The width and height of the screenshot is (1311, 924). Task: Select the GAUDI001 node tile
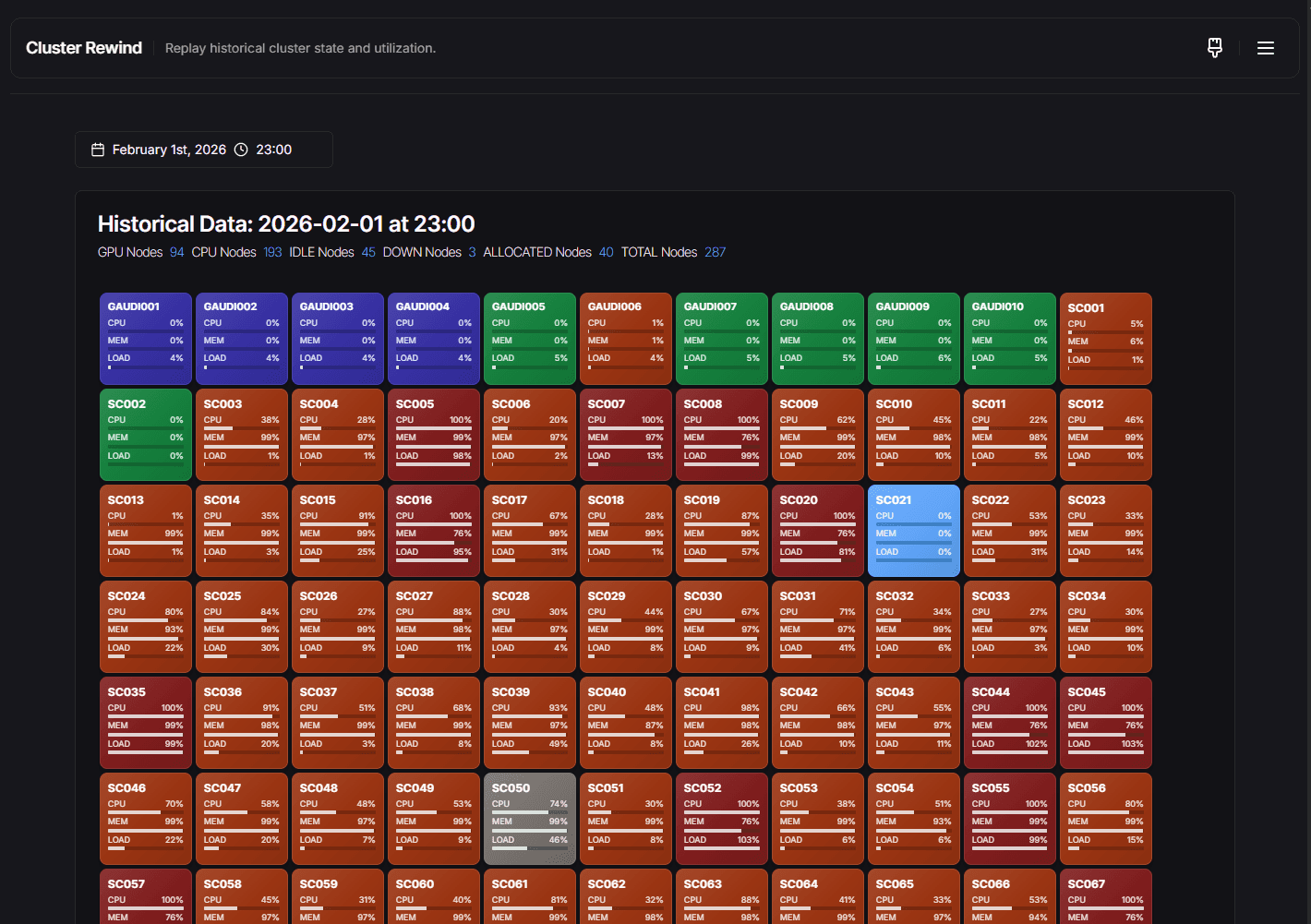click(x=146, y=339)
